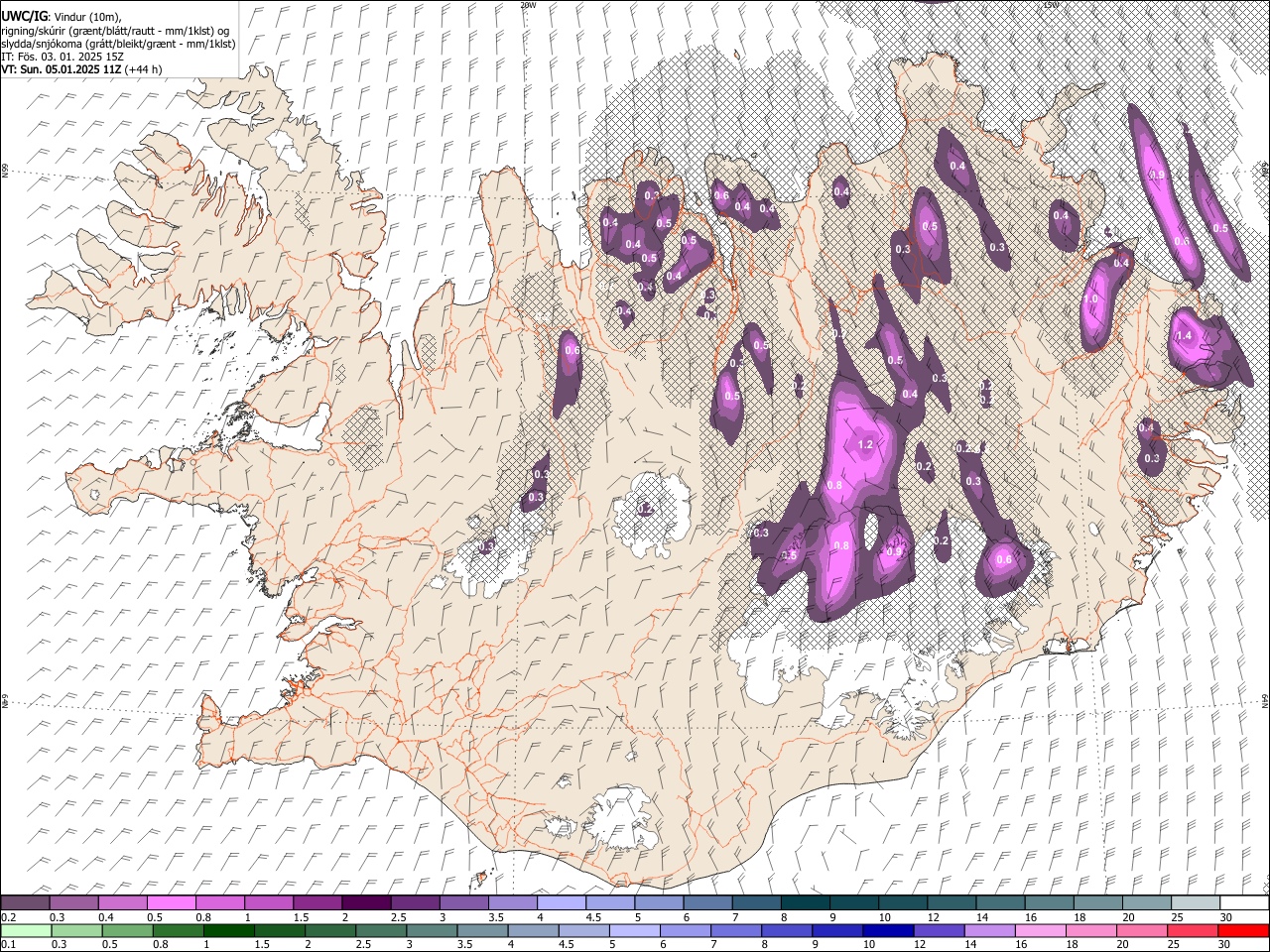Click the "30" label under the white snow swatch
1270x952 pixels.
(x=1226, y=916)
